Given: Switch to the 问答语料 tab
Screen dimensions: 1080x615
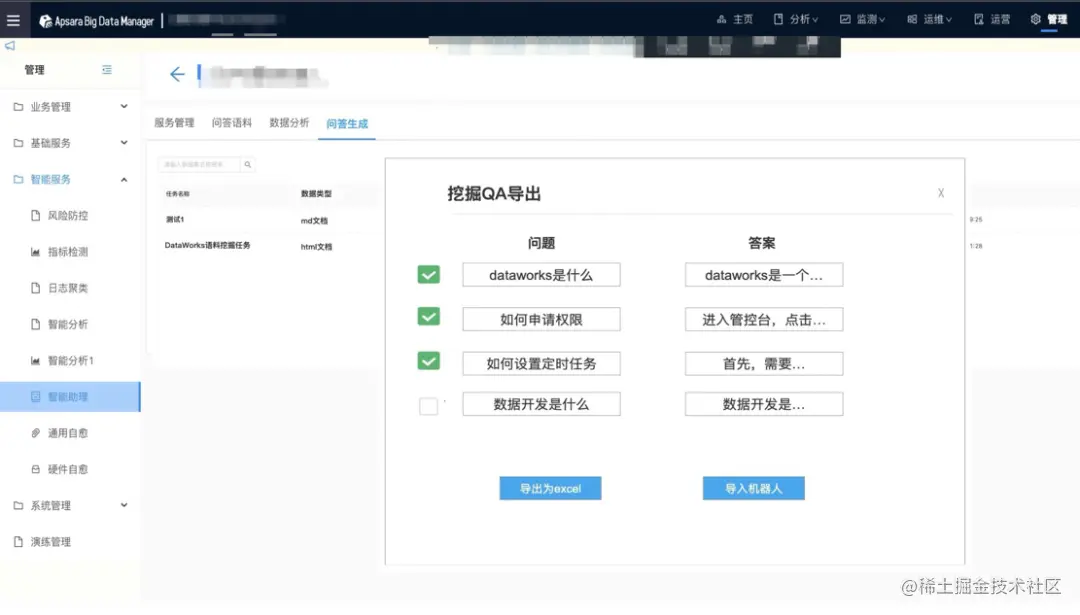Looking at the screenshot, I should pyautogui.click(x=231, y=123).
